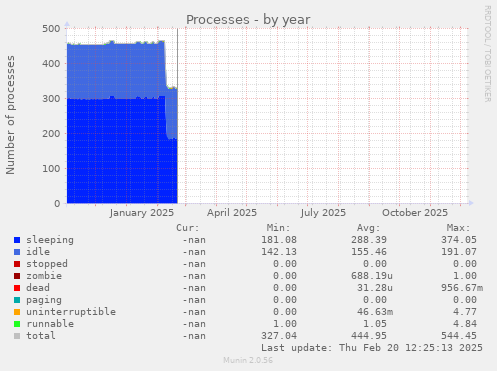Click the chart title Processes - by year
The image size is (497, 371).
pyautogui.click(x=248, y=20)
